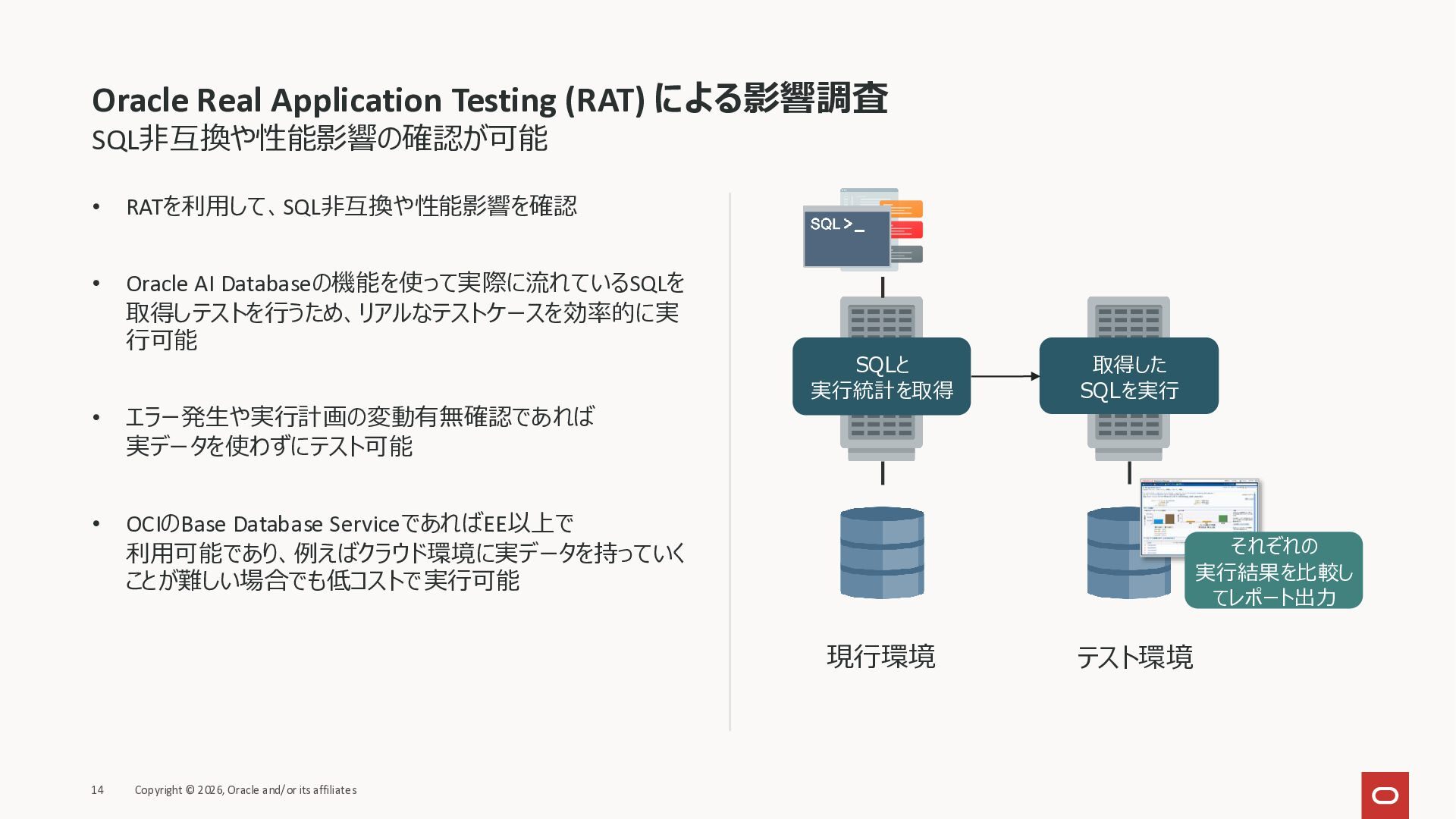Click the arrow between the two servers
The image size is (1456, 819).
pos(1005,376)
